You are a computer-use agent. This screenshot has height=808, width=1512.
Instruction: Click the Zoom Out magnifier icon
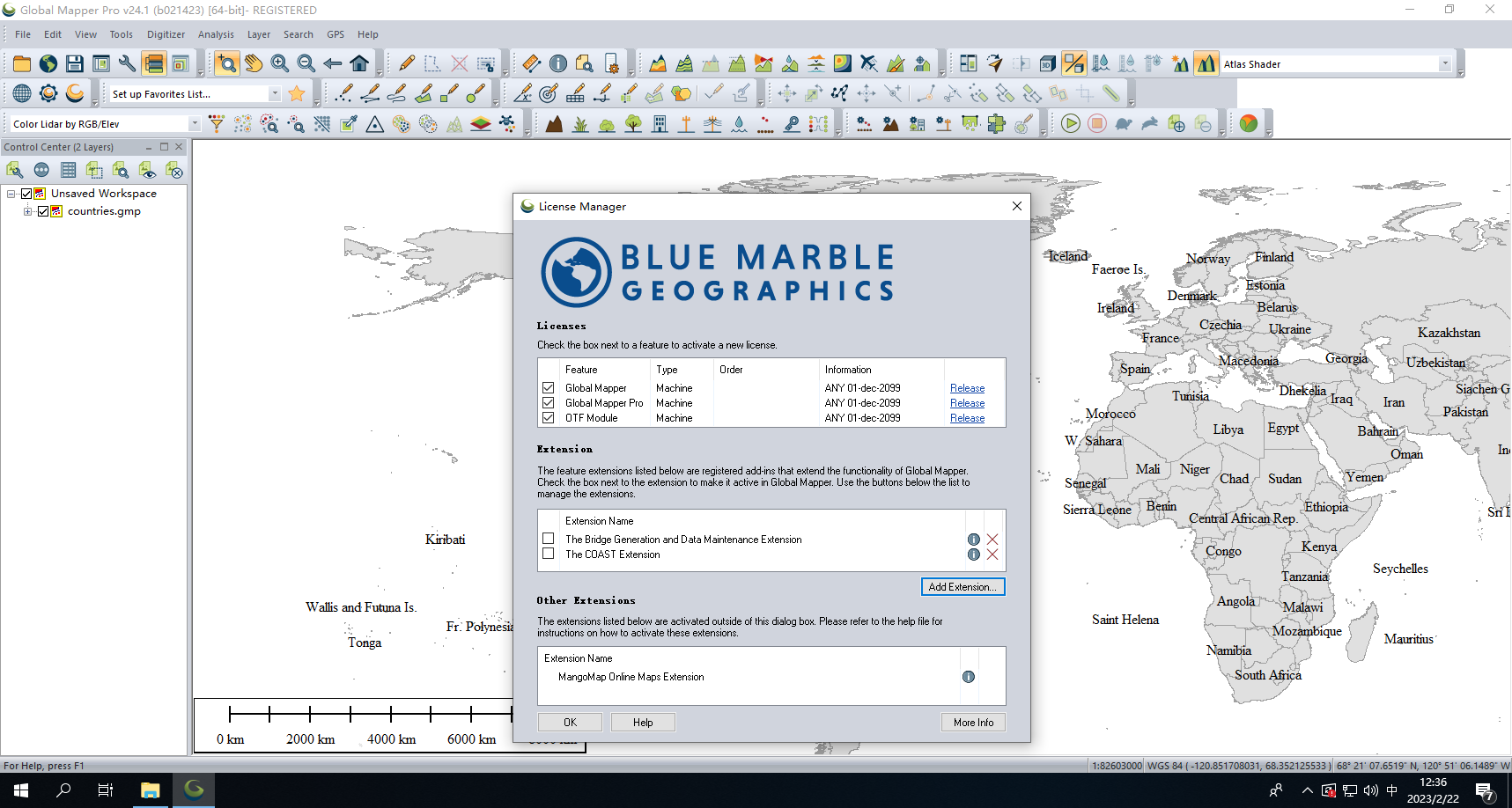point(306,63)
